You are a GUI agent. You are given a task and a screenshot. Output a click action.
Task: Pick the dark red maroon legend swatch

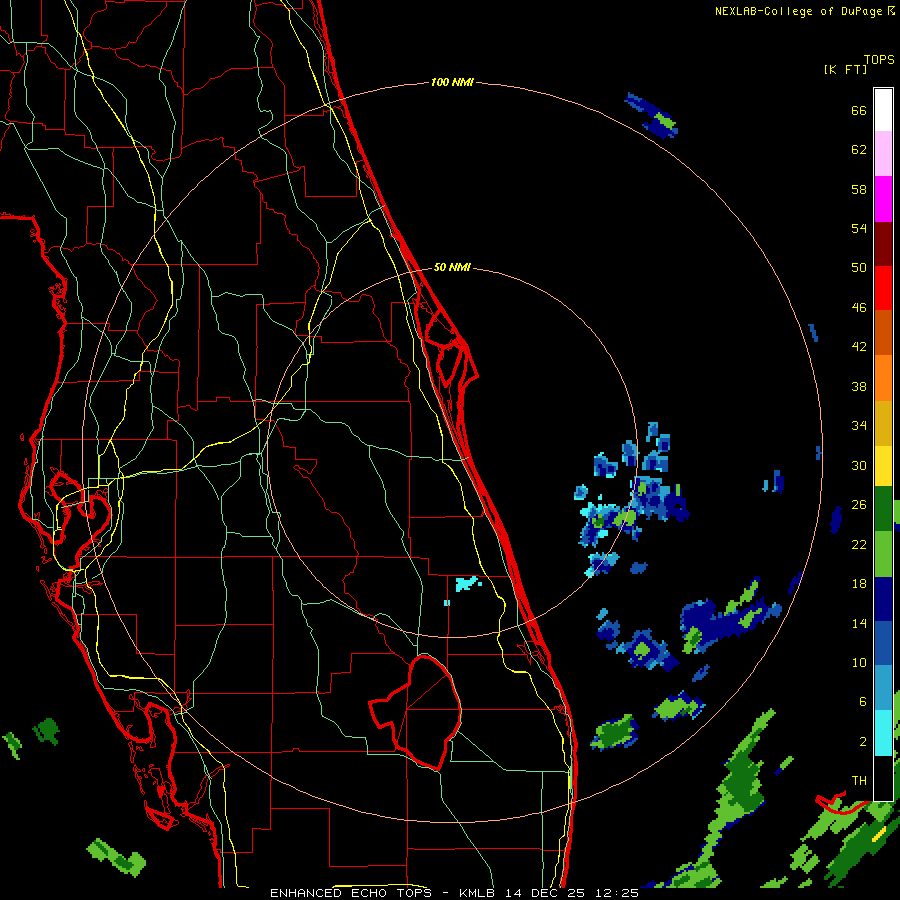click(883, 243)
